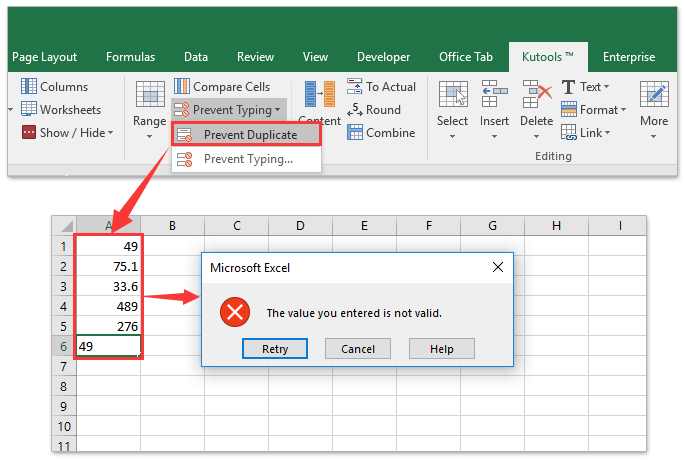
Task: Switch to the Page Layout tab
Action: (45, 57)
